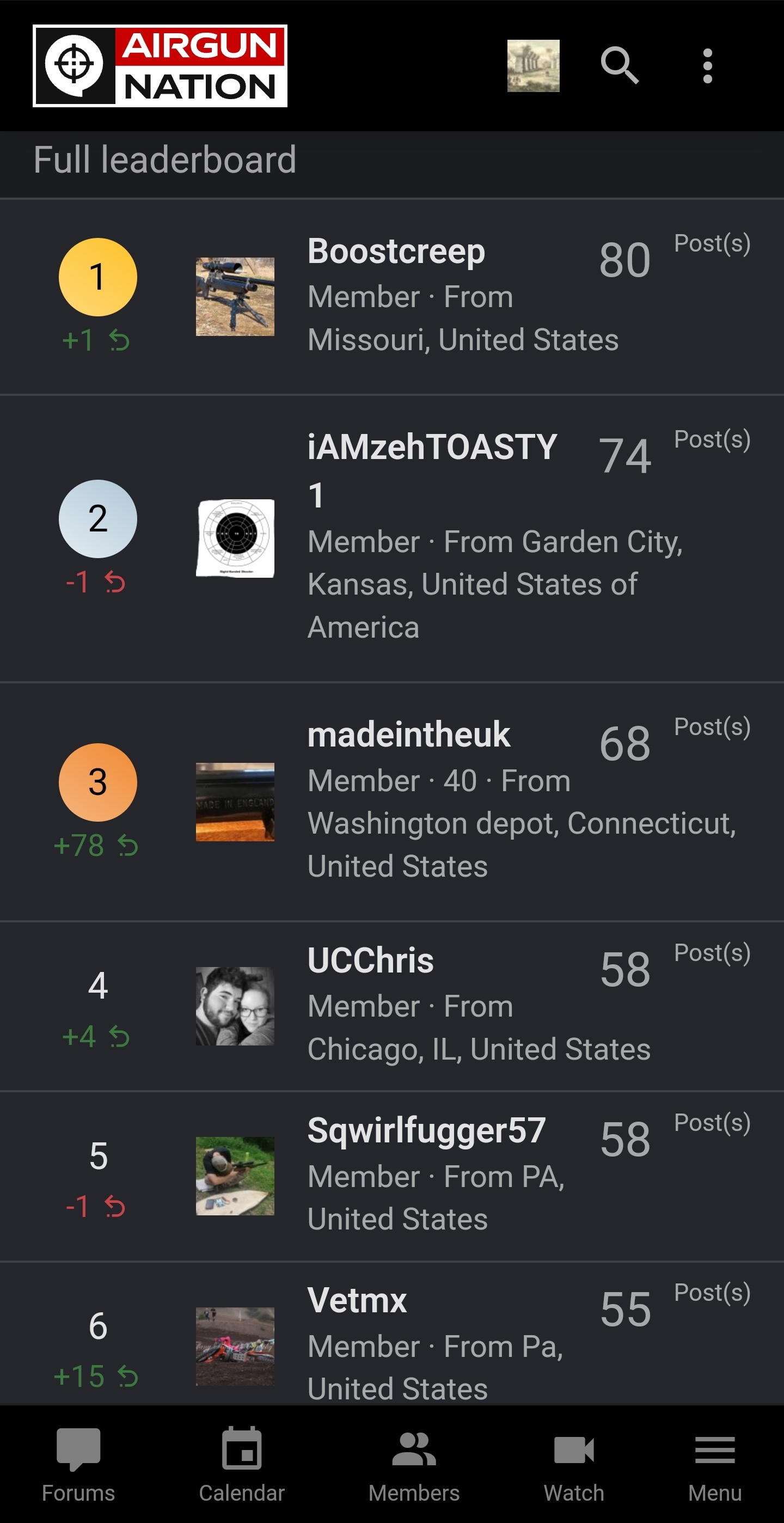Image resolution: width=784 pixels, height=1523 pixels.
Task: Open the user profile avatar in header
Action: [534, 66]
